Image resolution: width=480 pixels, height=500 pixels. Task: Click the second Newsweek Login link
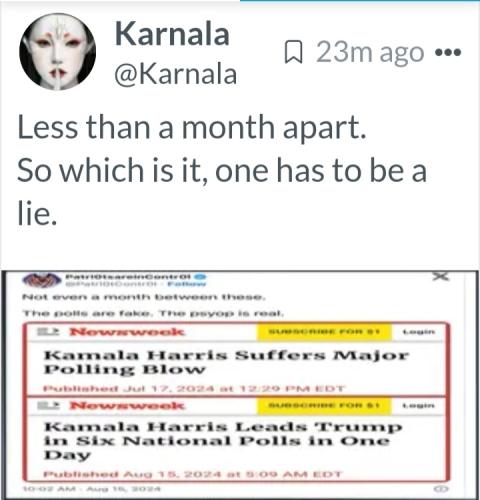419,405
